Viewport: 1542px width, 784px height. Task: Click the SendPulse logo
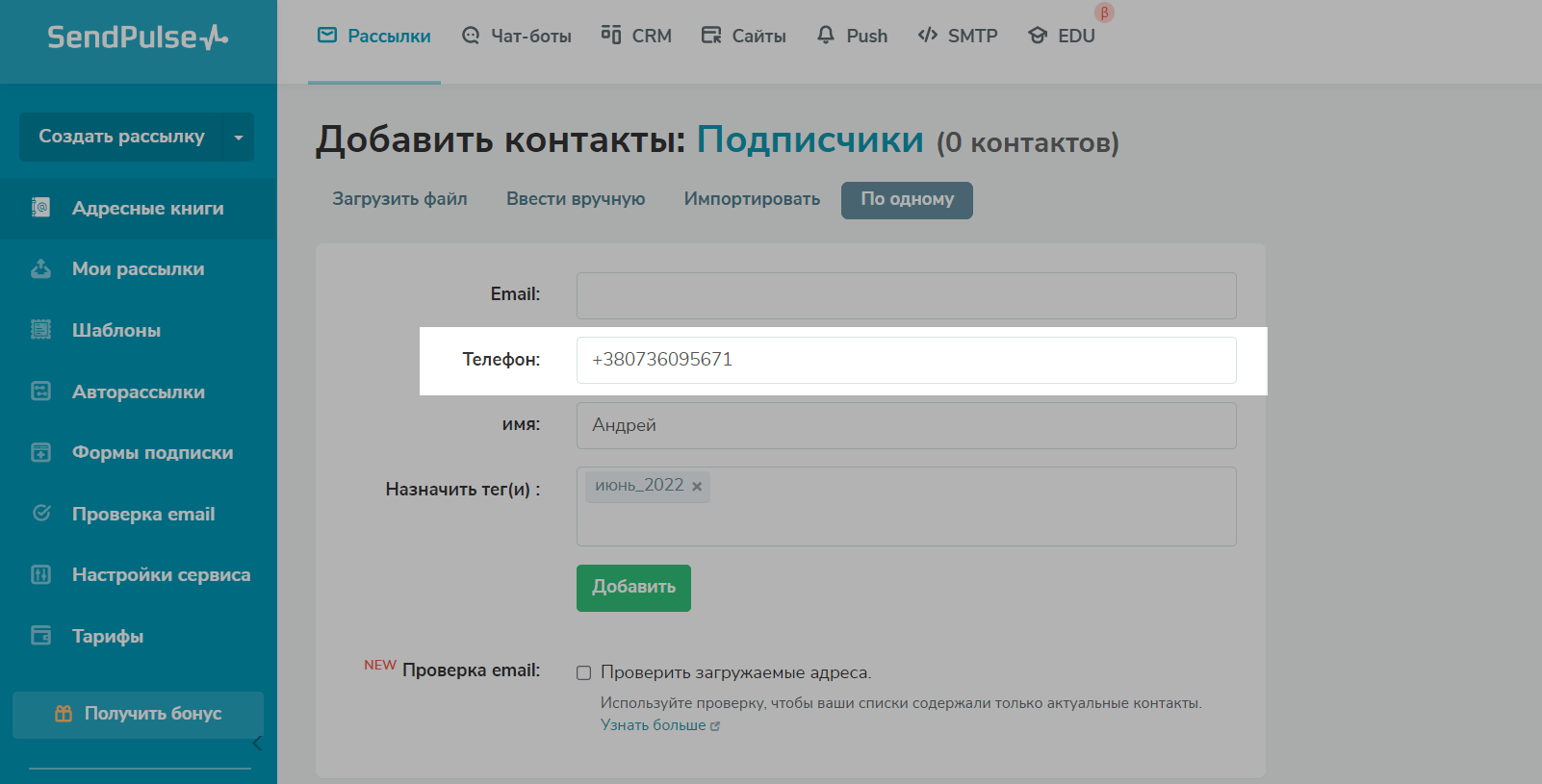[x=138, y=38]
